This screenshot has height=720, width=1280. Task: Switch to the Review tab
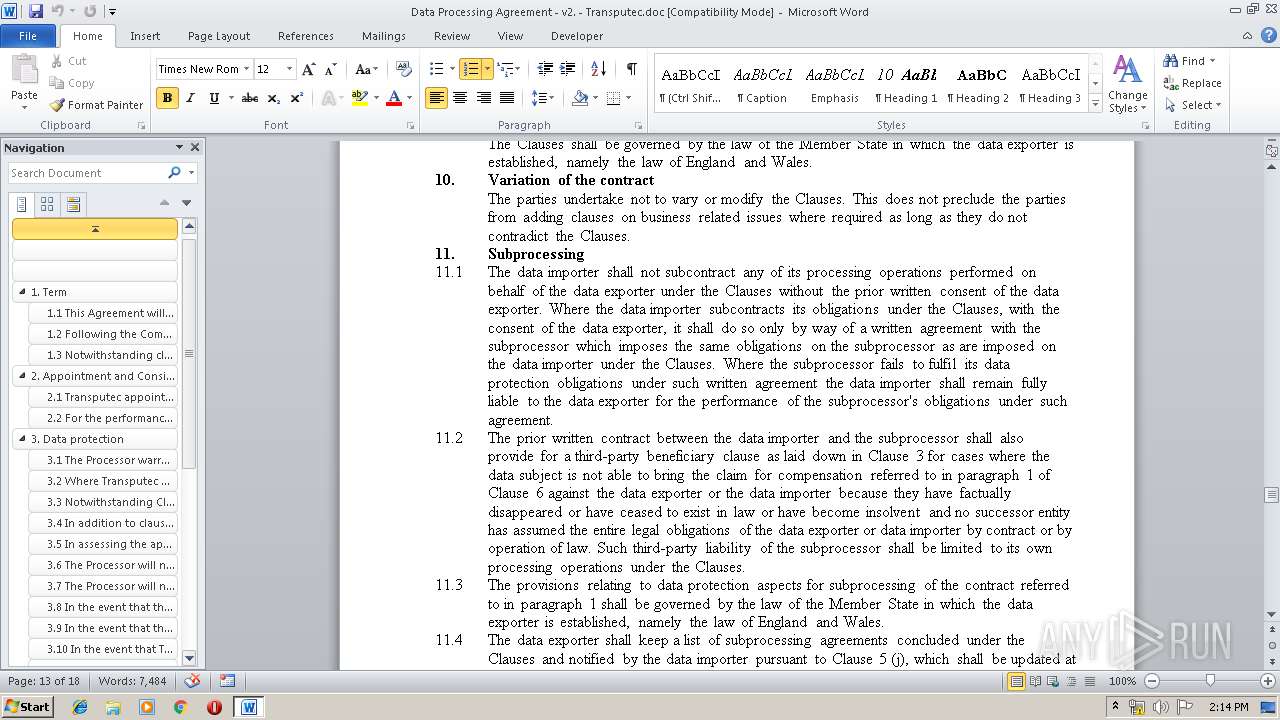pos(452,36)
